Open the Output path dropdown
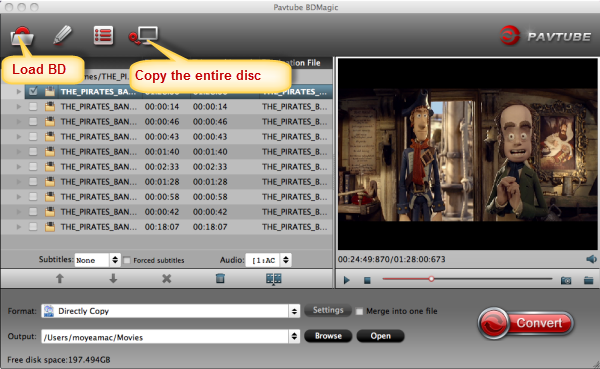This screenshot has height=369, width=600. [x=170, y=336]
